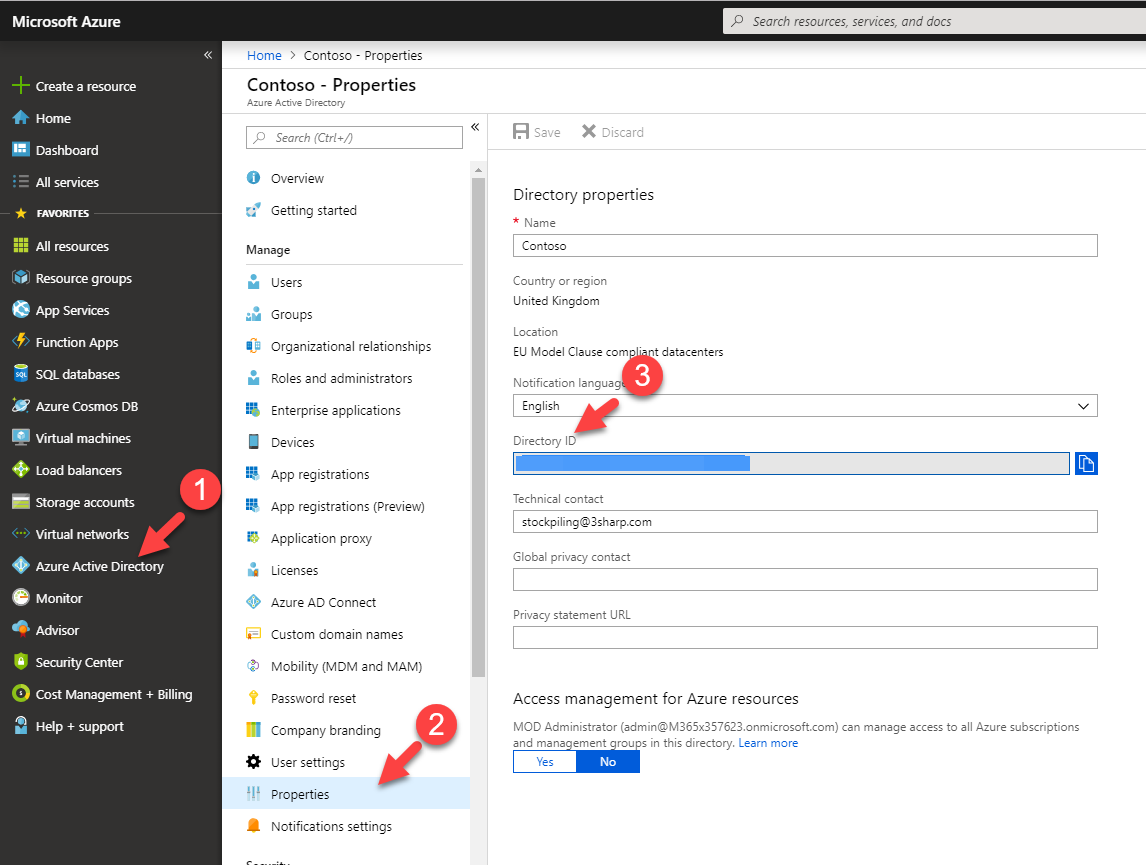Click the Contoso - Properties breadcrumb text
Image resolution: width=1146 pixels, height=865 pixels.
[x=363, y=56]
